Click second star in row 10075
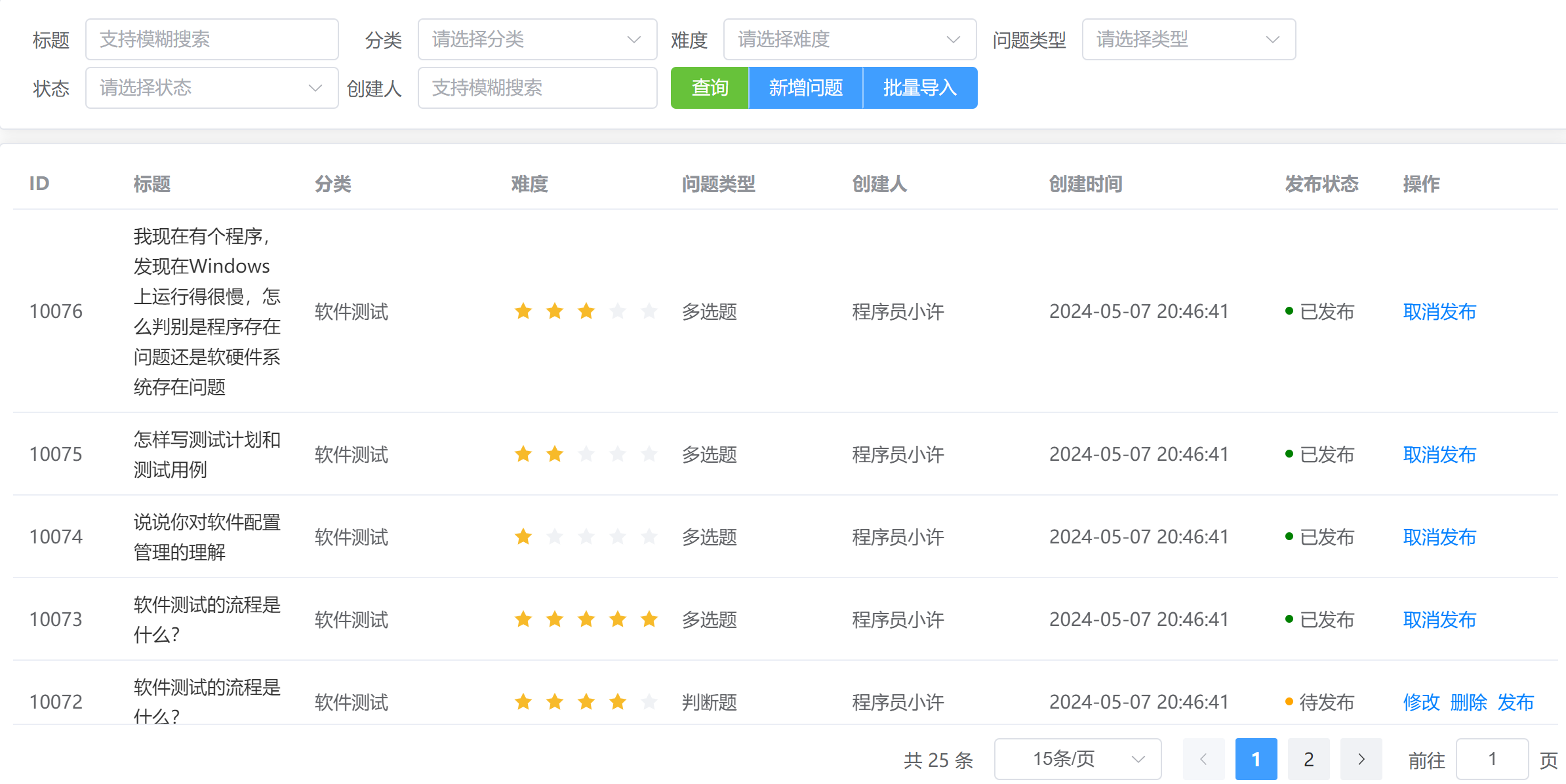This screenshot has height=784, width=1566. point(555,454)
